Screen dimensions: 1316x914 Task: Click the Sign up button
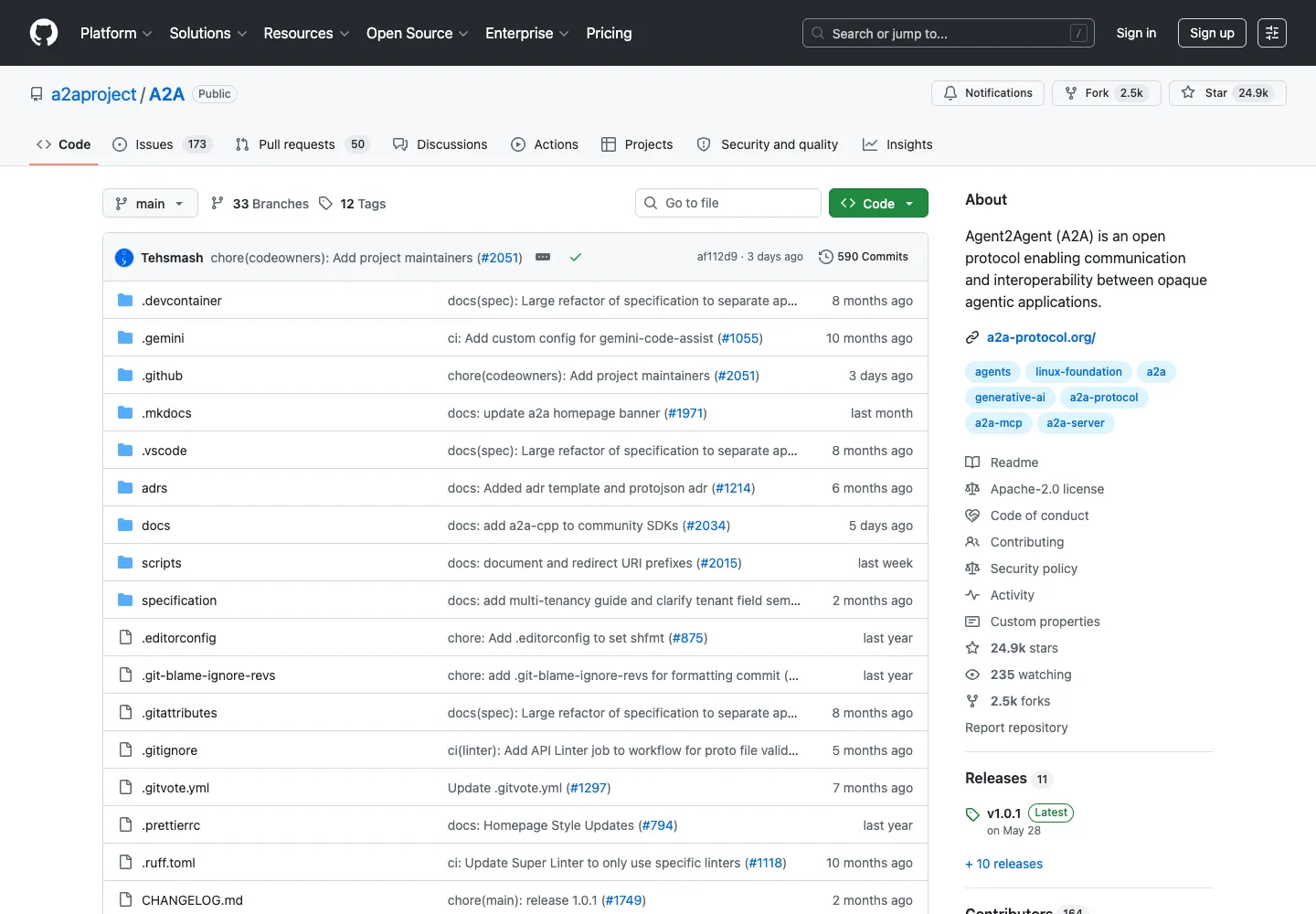pos(1212,33)
